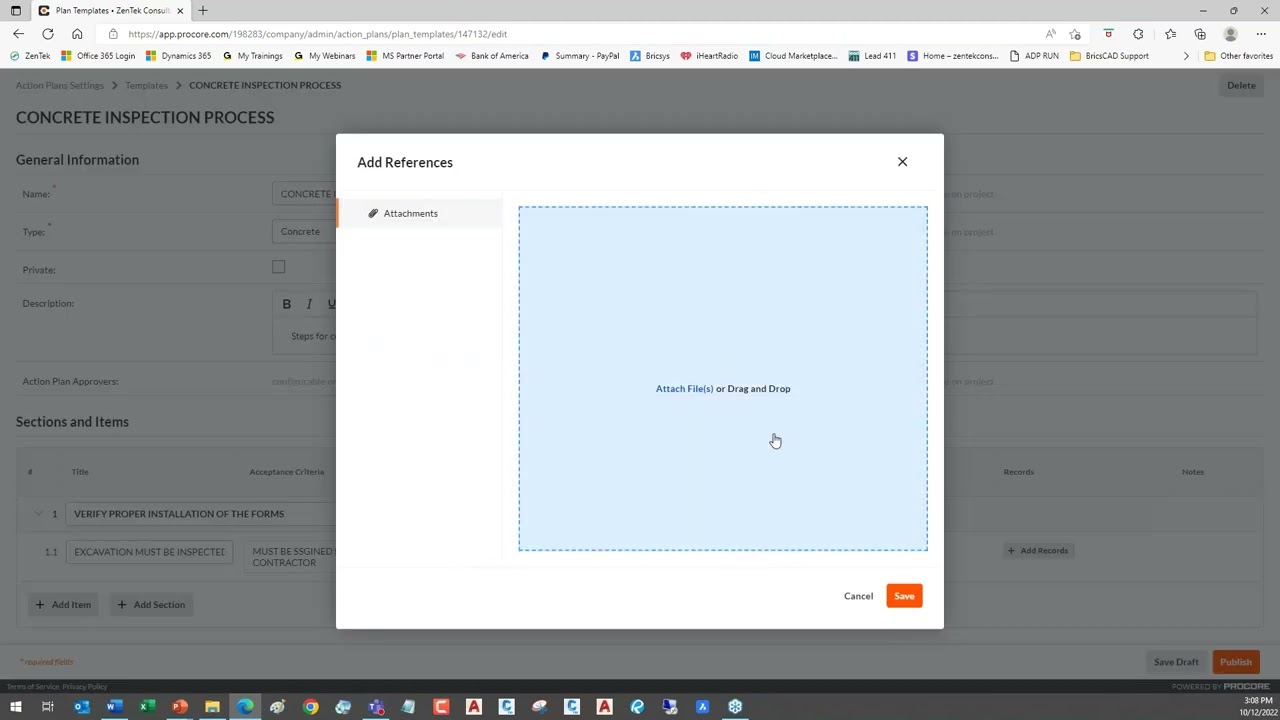Image resolution: width=1280 pixels, height=720 pixels.
Task: Open the Dynamics 365 bookmark
Action: [x=178, y=56]
